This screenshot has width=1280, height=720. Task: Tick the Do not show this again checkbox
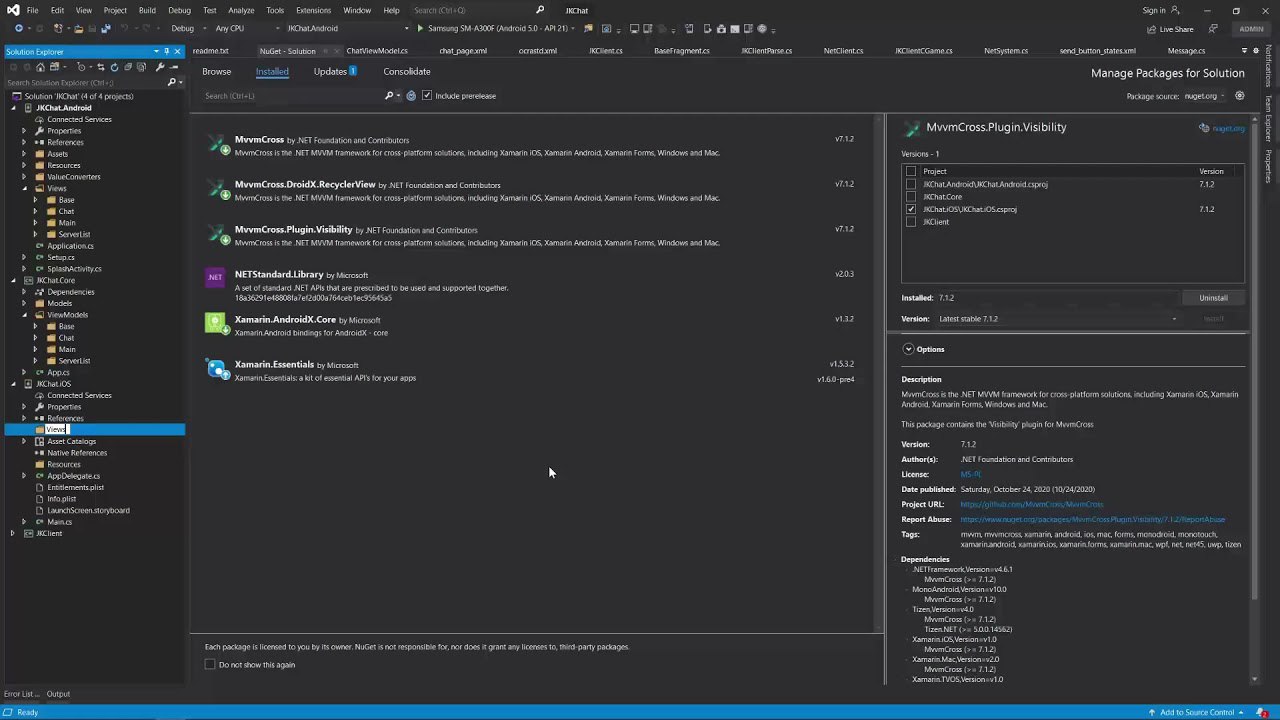210,664
